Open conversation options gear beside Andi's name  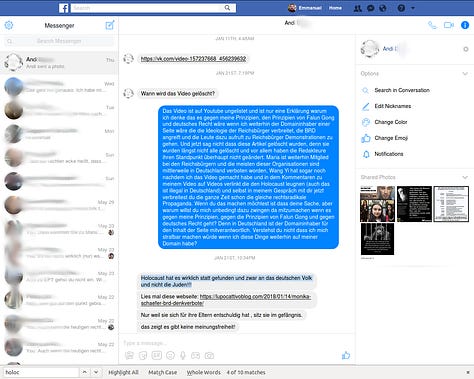[x=466, y=49]
